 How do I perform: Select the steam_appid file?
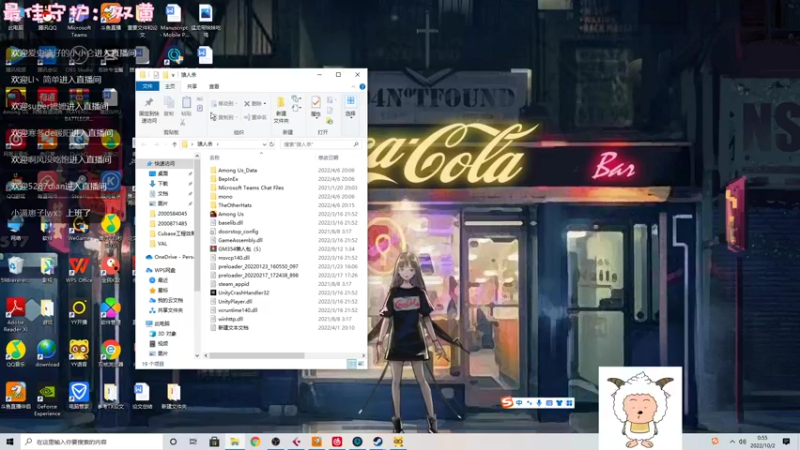(x=230, y=284)
